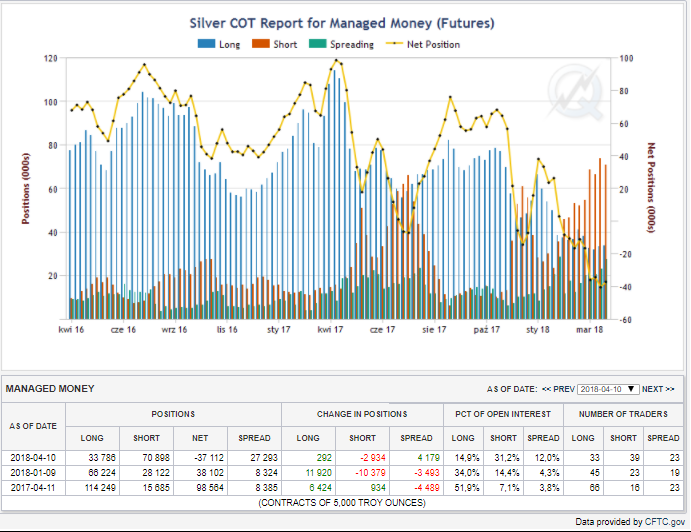Click the NUMBER OF TRADERS header
The height and width of the screenshot is (532, 691).
(x=623, y=414)
